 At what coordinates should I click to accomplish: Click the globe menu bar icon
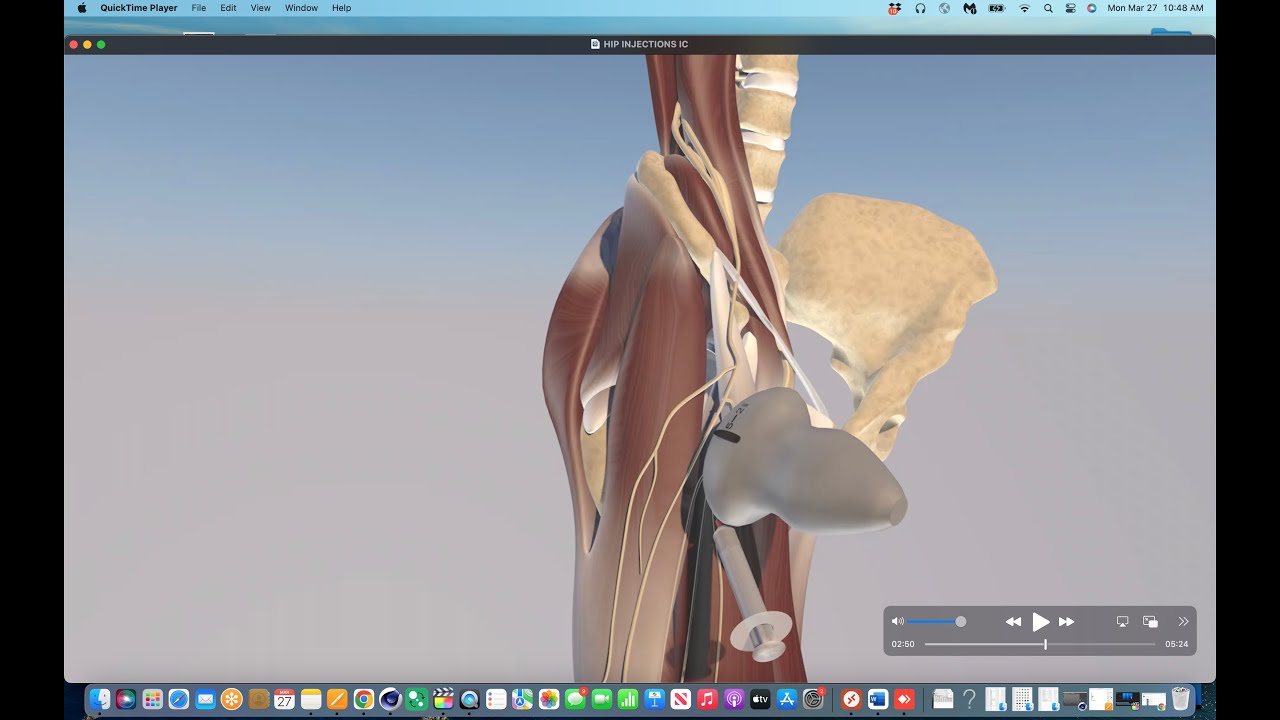944,8
